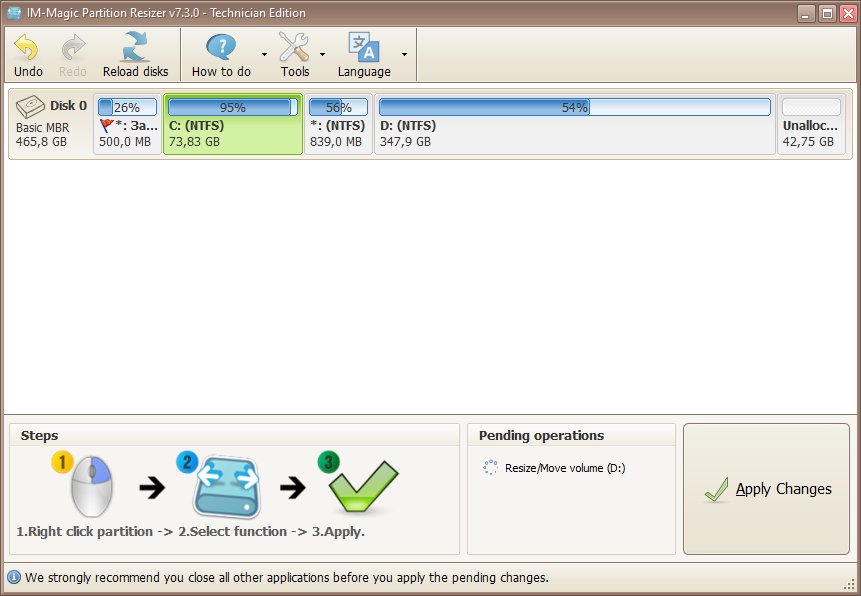The height and width of the screenshot is (596, 861).
Task: Click the greyed Redo arrow icon
Action: (72, 47)
